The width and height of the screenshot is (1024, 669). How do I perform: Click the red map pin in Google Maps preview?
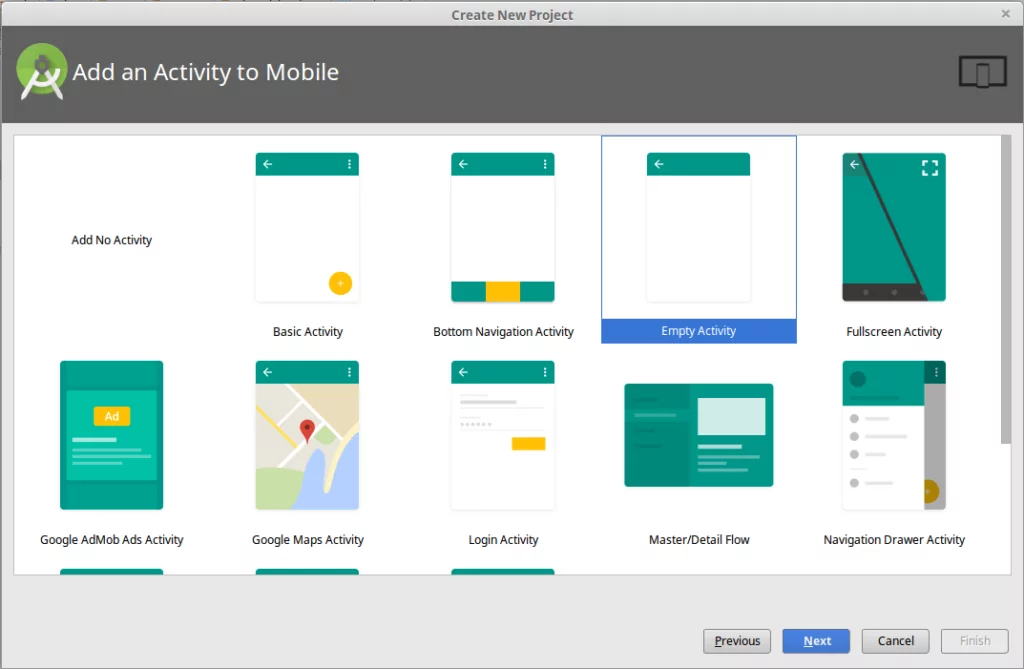click(x=307, y=430)
